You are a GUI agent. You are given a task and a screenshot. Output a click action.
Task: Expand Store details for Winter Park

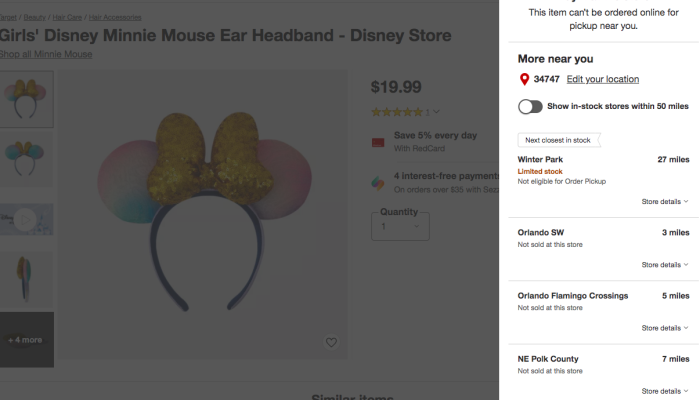coord(664,201)
